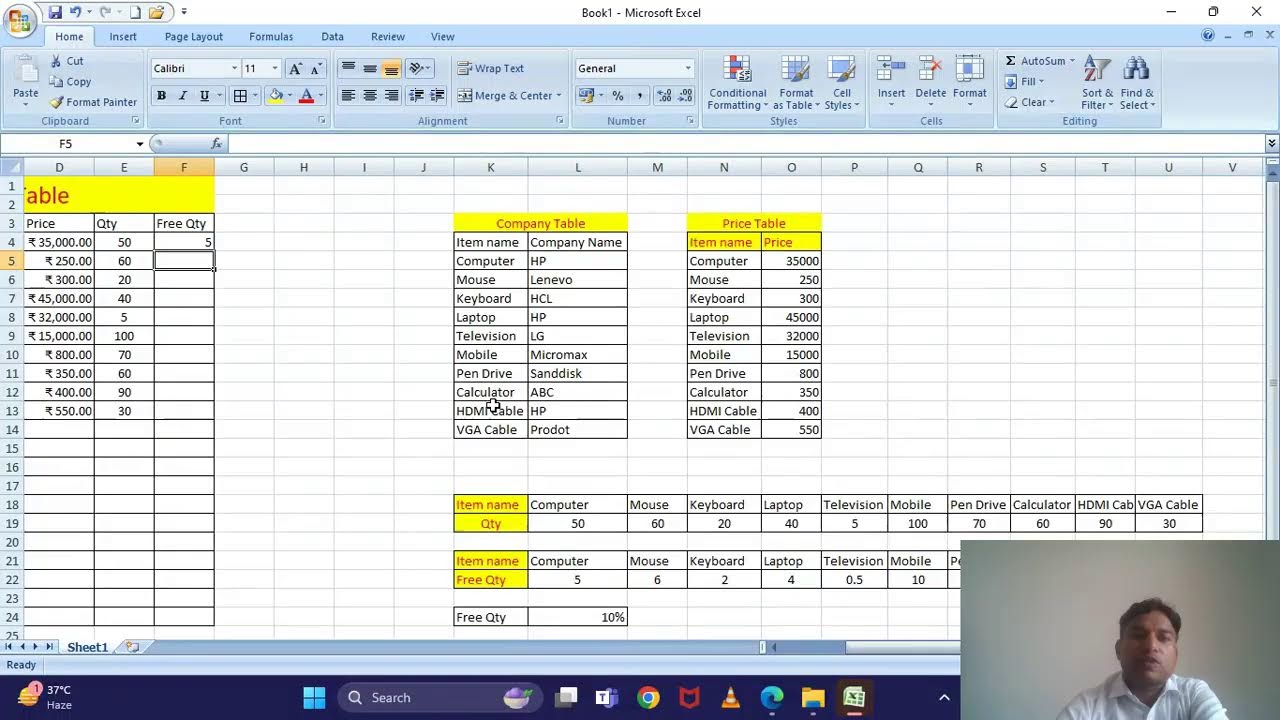Increase the cell indent

[x=438, y=96]
